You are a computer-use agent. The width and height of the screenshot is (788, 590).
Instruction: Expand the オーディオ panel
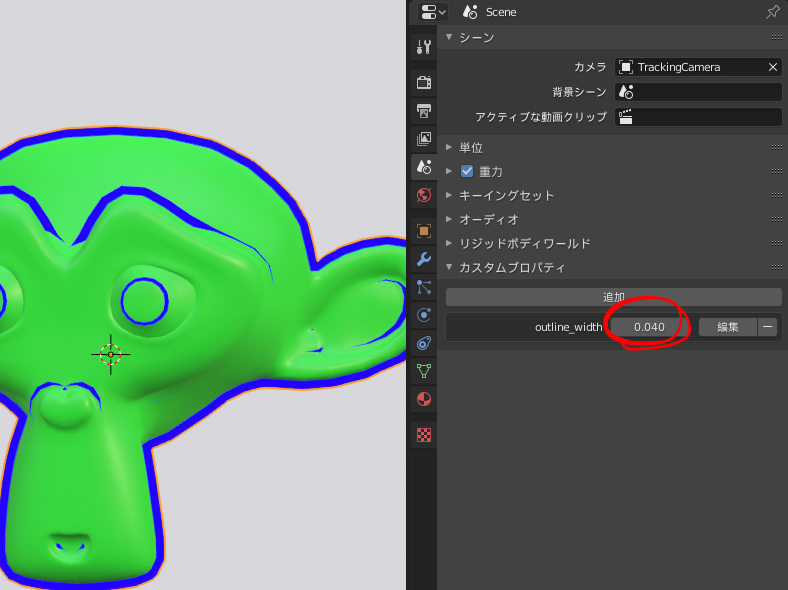pos(449,220)
